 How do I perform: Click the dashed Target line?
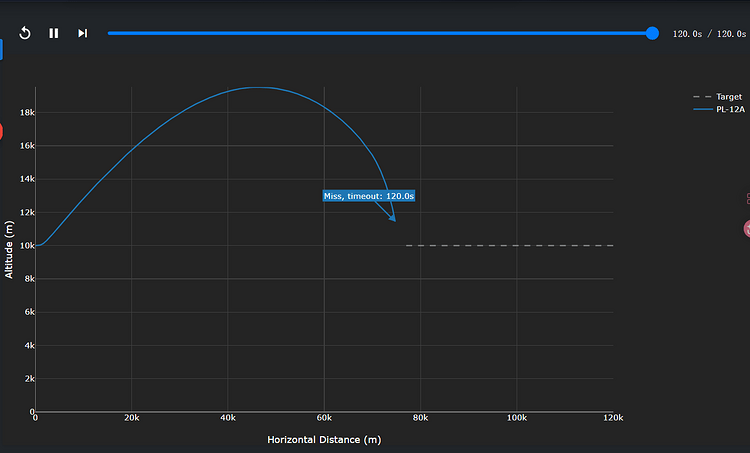point(510,245)
